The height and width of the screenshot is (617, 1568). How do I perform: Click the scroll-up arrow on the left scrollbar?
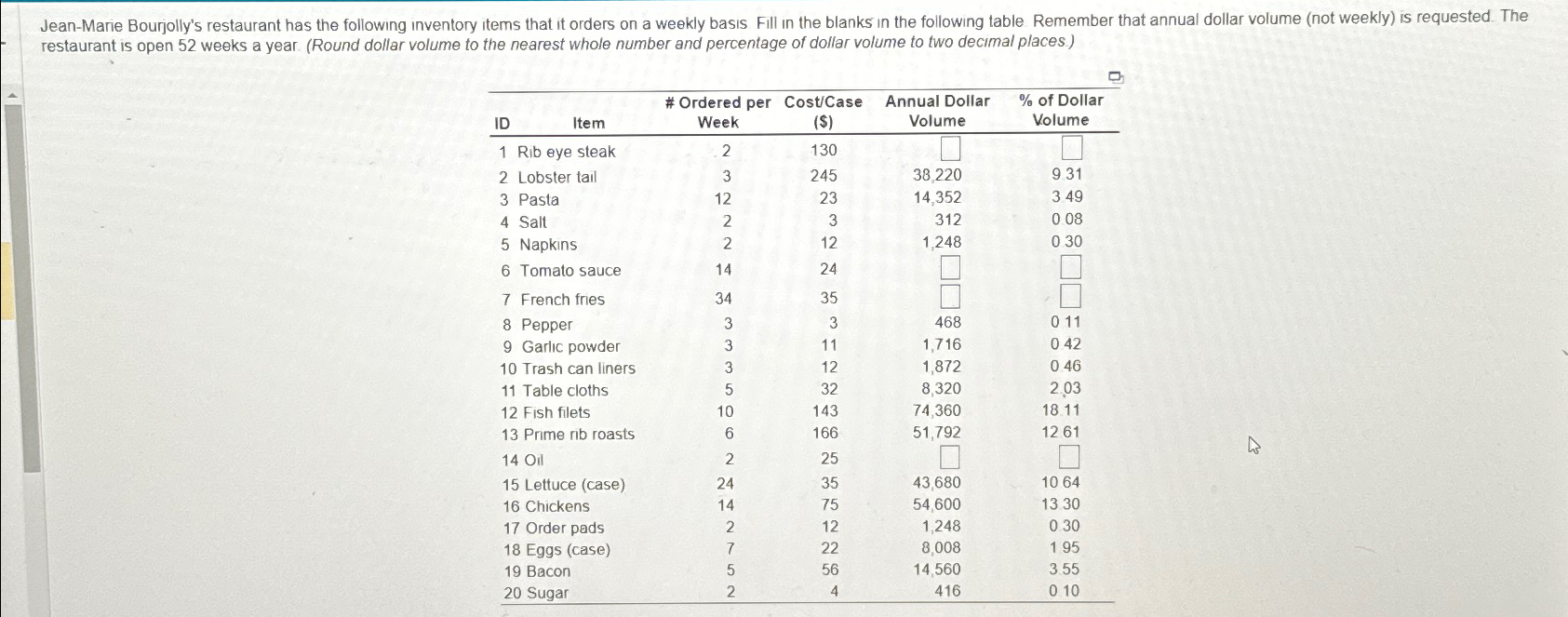tap(10, 92)
